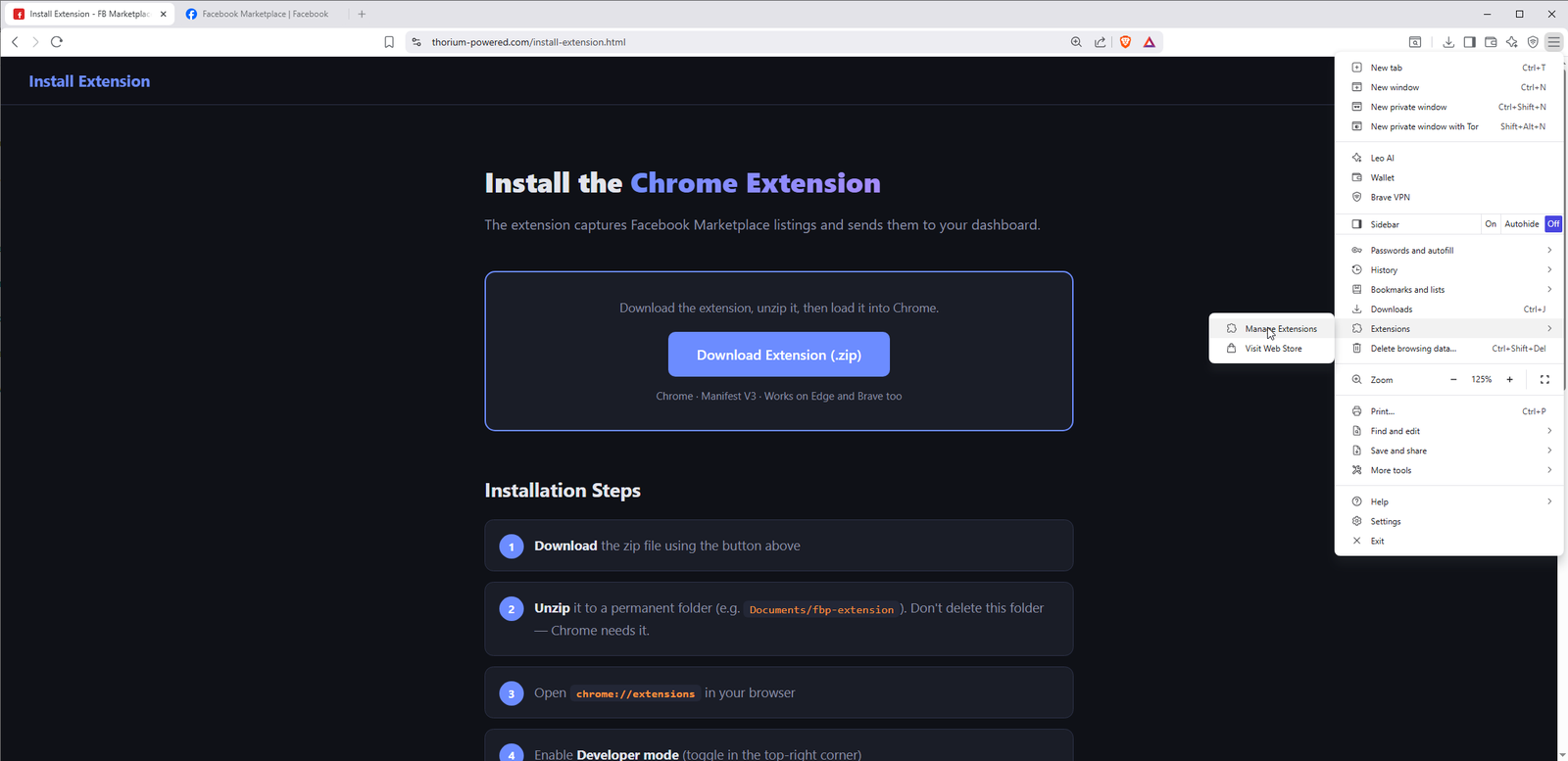Select Manage Extensions in submenu

1272,329
